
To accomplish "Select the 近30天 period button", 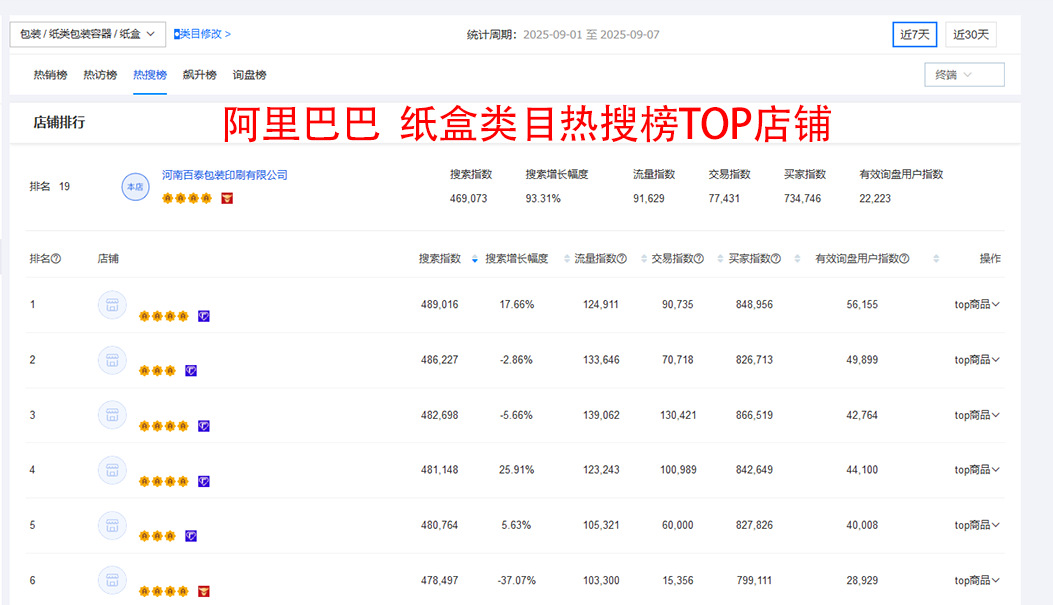I will click(971, 34).
